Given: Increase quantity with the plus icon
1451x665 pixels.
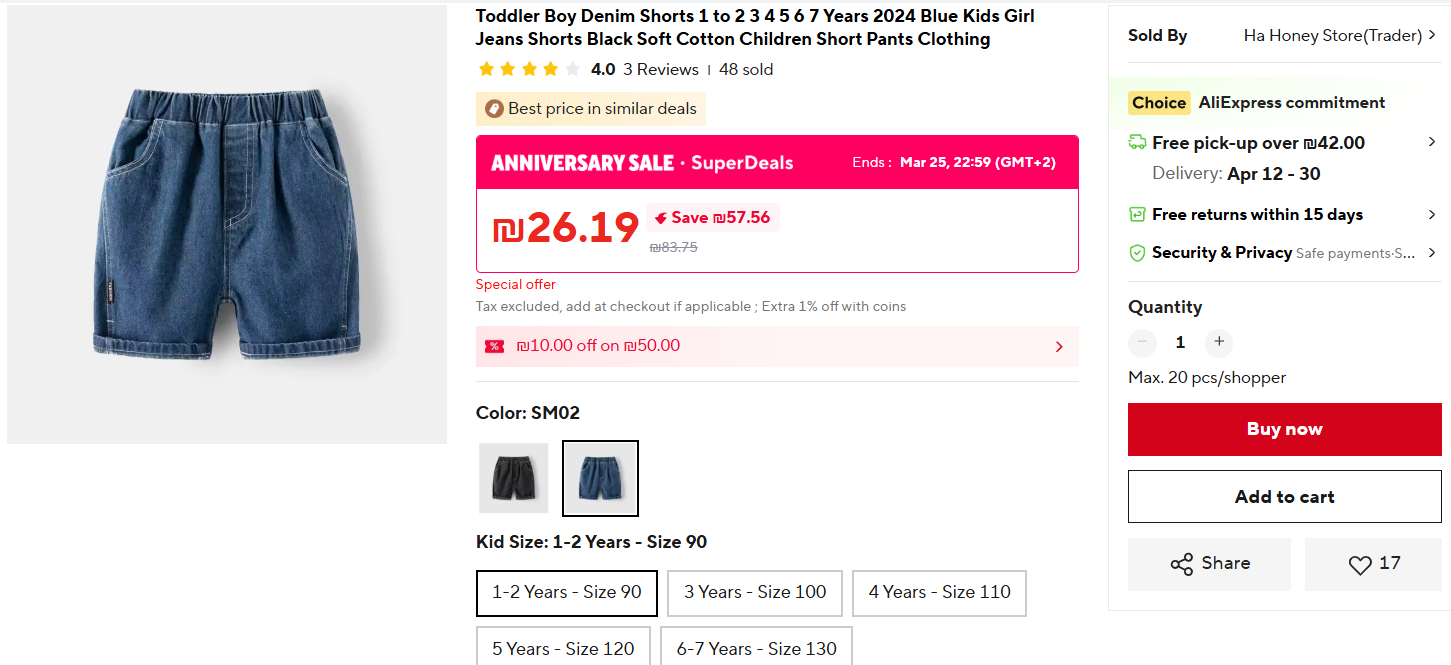Looking at the screenshot, I should (x=1218, y=342).
